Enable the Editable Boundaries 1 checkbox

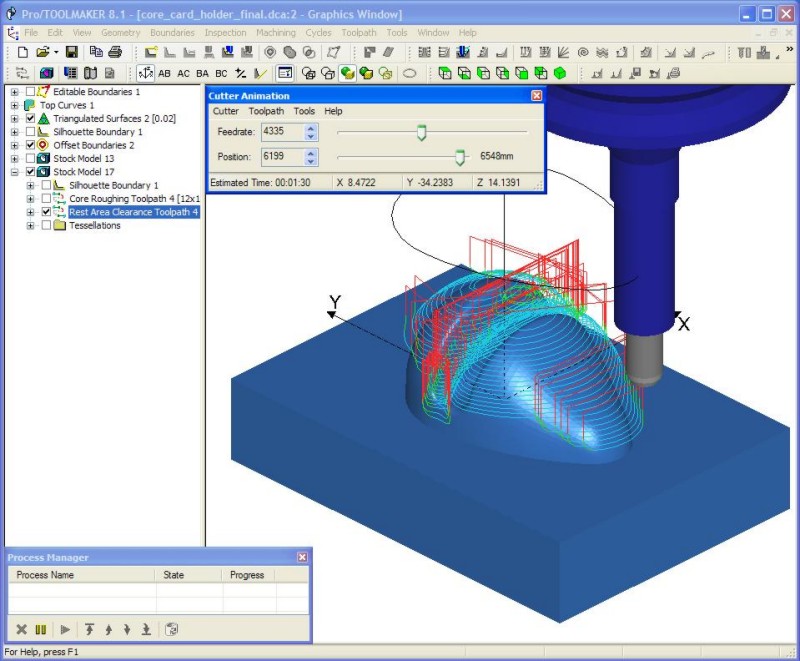[31, 92]
